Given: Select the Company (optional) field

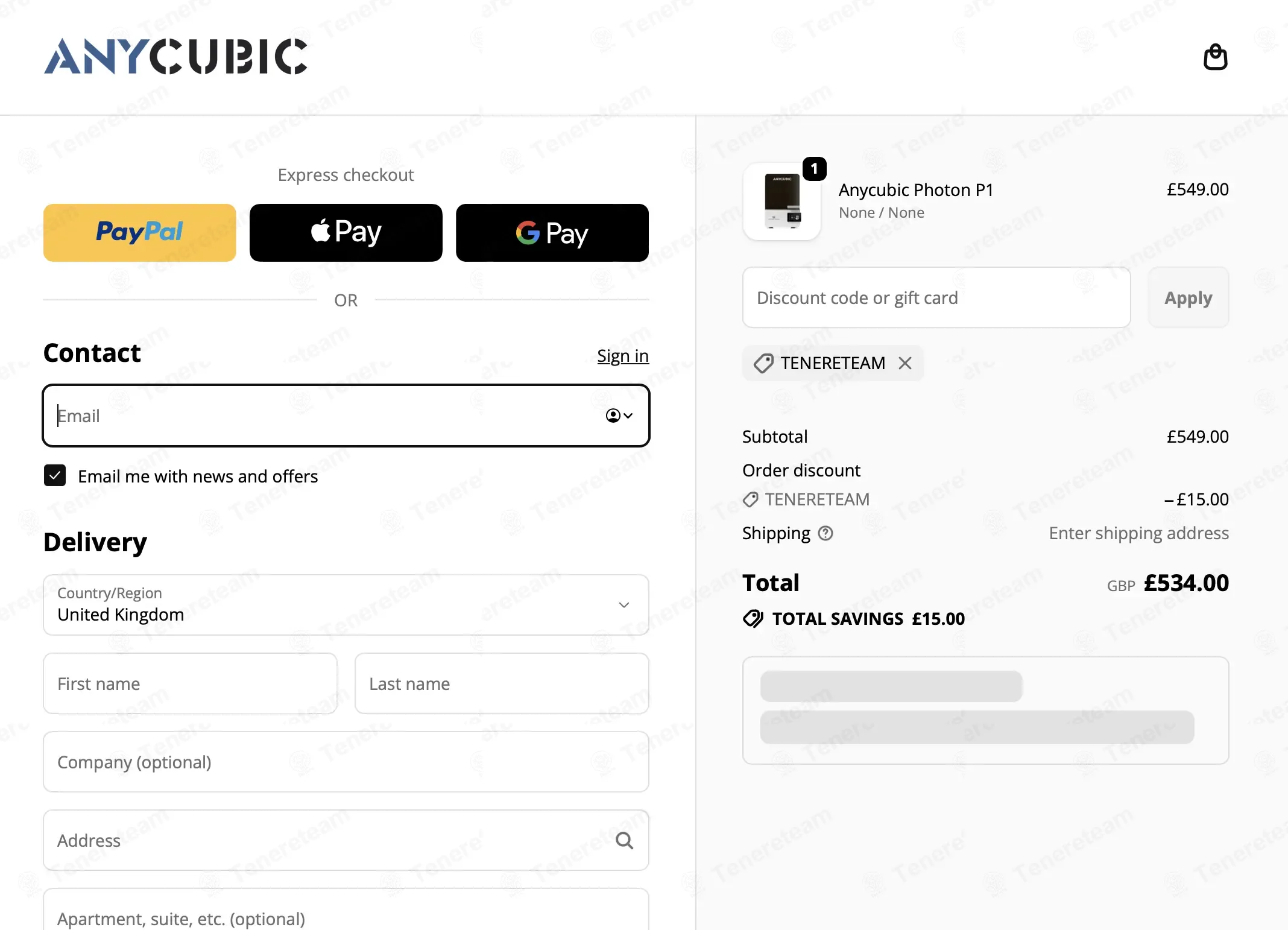Looking at the screenshot, I should click(346, 762).
